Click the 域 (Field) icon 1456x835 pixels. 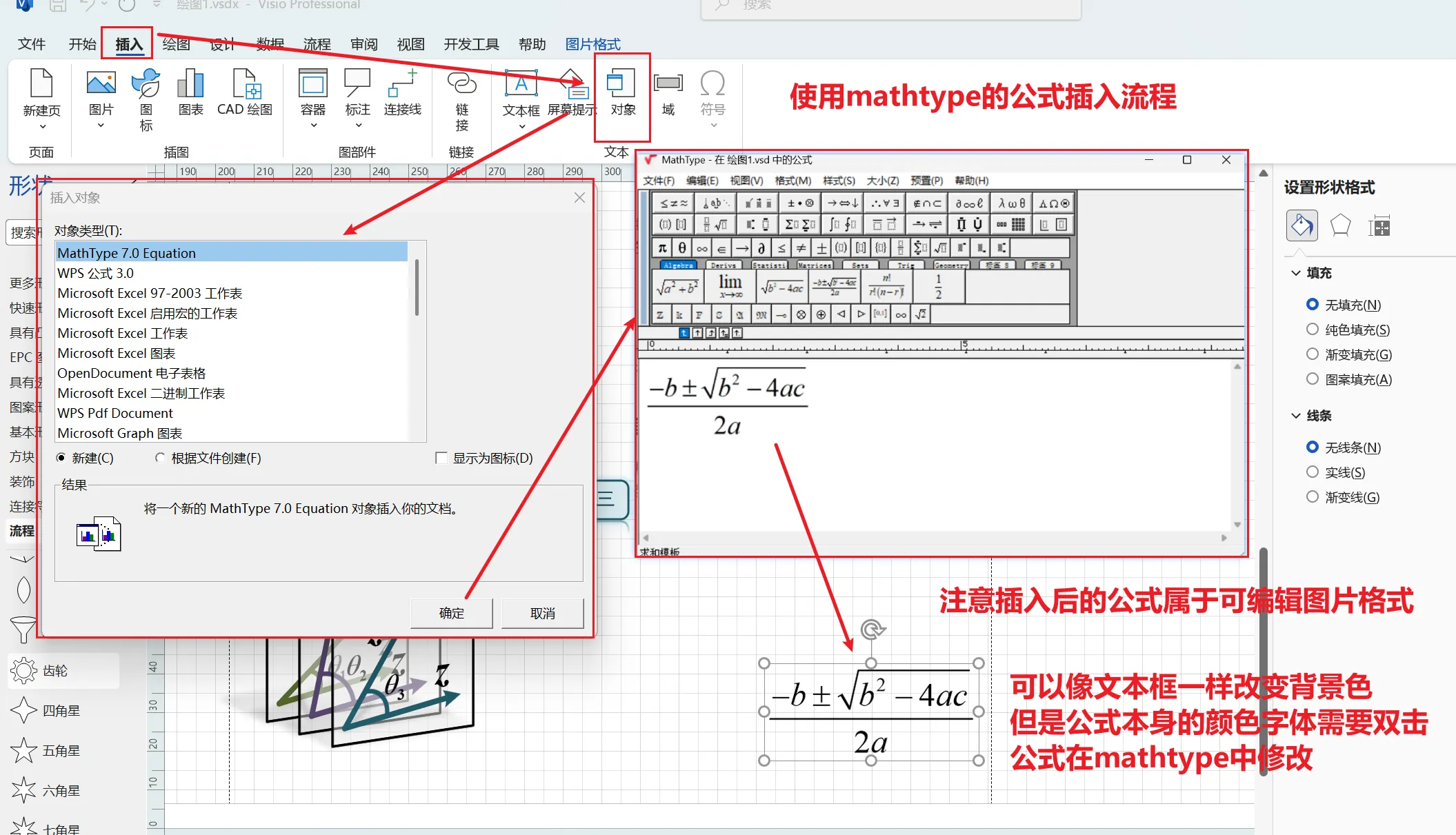click(x=668, y=83)
